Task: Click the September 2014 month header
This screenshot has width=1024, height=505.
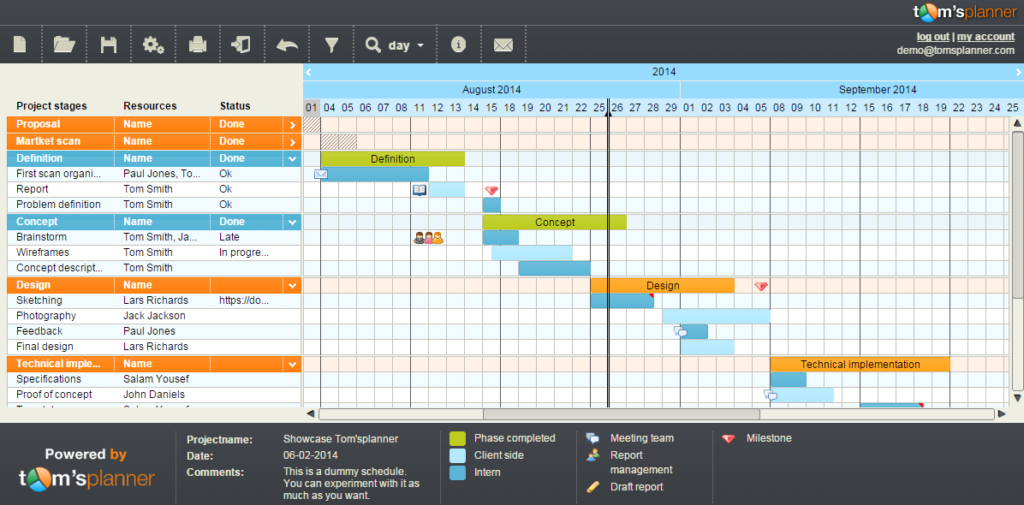Action: point(878,90)
